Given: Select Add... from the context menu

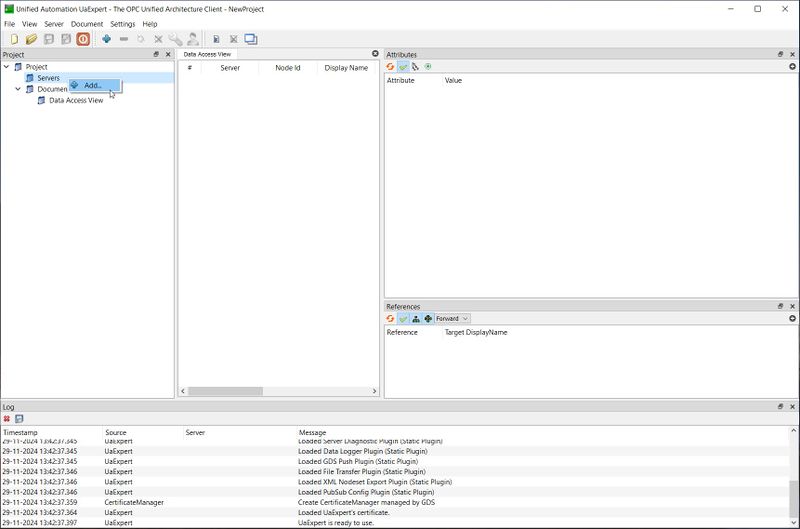Looking at the screenshot, I should (x=92, y=85).
